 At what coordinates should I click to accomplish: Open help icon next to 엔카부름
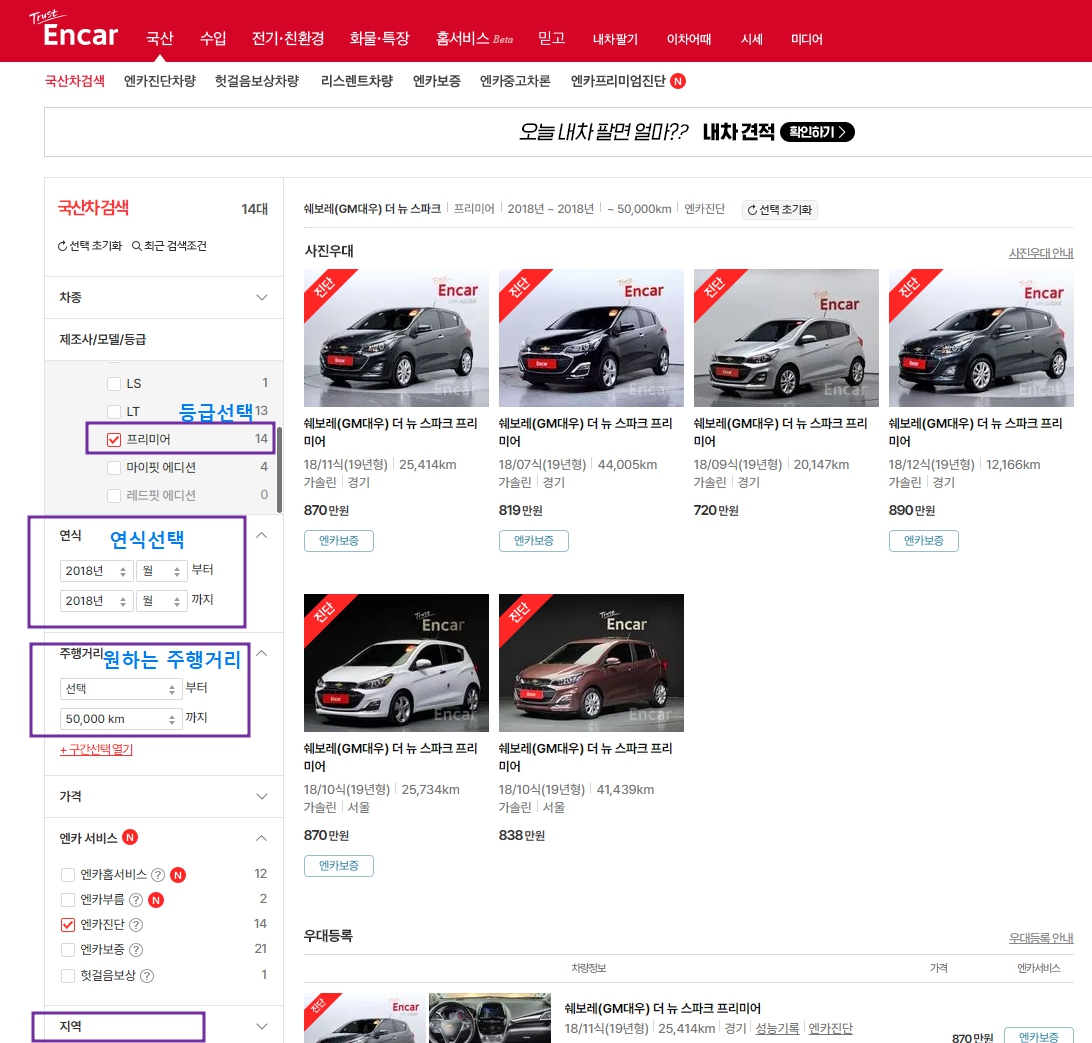click(136, 900)
